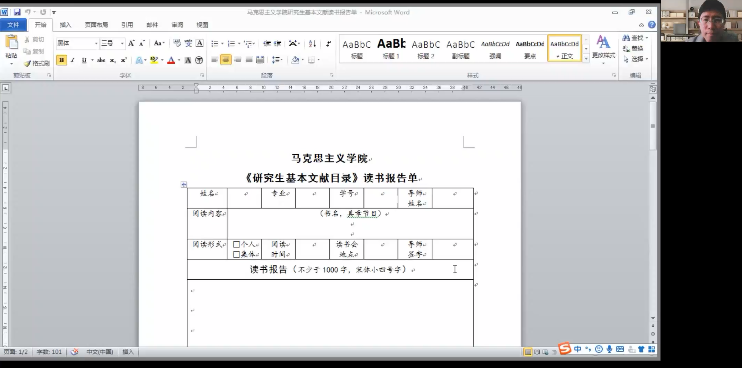Open the 文件 file tab

point(13,25)
